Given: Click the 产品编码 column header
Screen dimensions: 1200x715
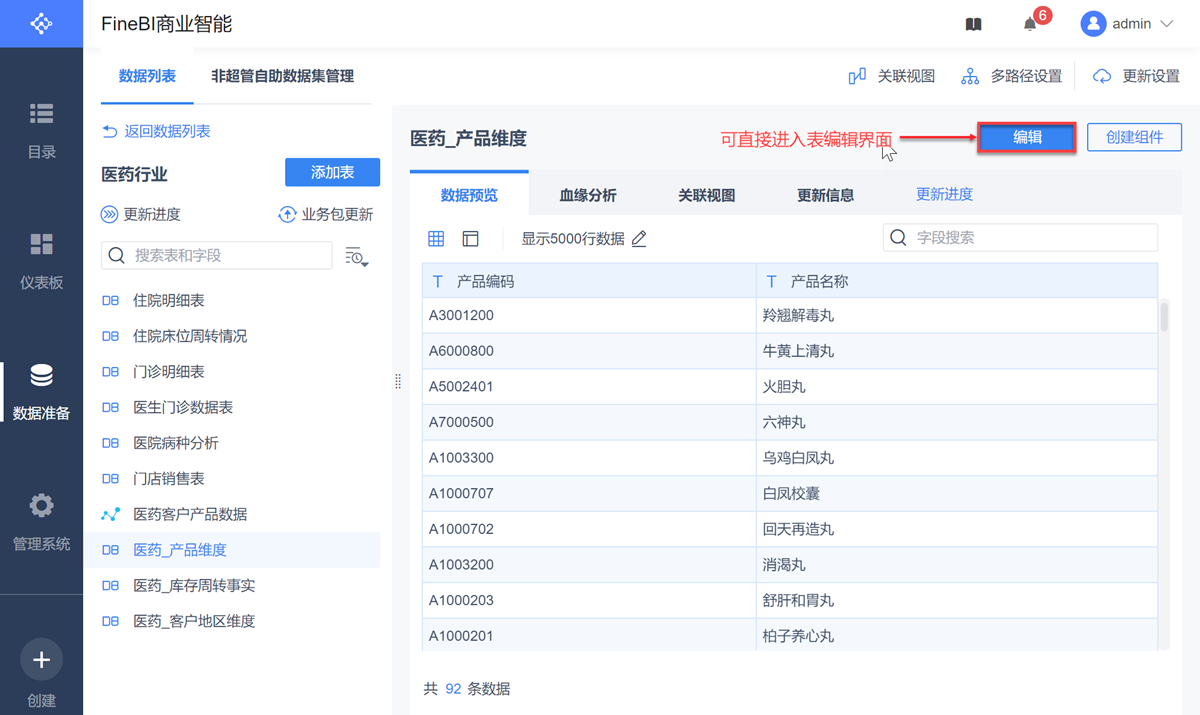Looking at the screenshot, I should click(x=589, y=282).
